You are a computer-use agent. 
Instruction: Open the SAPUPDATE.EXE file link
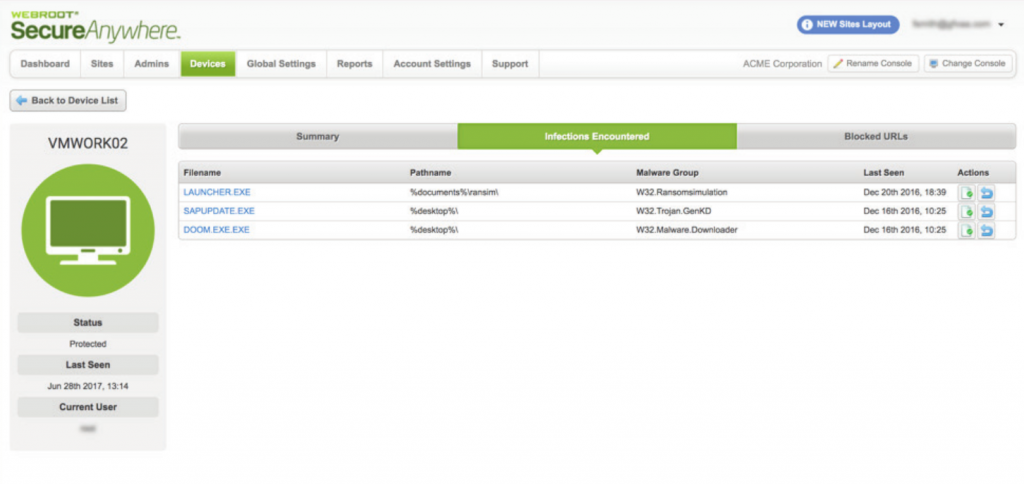(x=219, y=211)
